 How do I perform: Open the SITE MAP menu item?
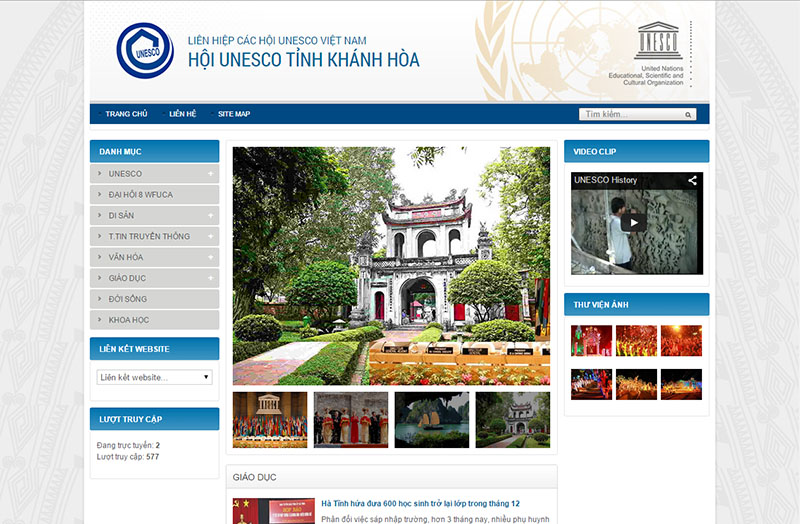click(234, 114)
